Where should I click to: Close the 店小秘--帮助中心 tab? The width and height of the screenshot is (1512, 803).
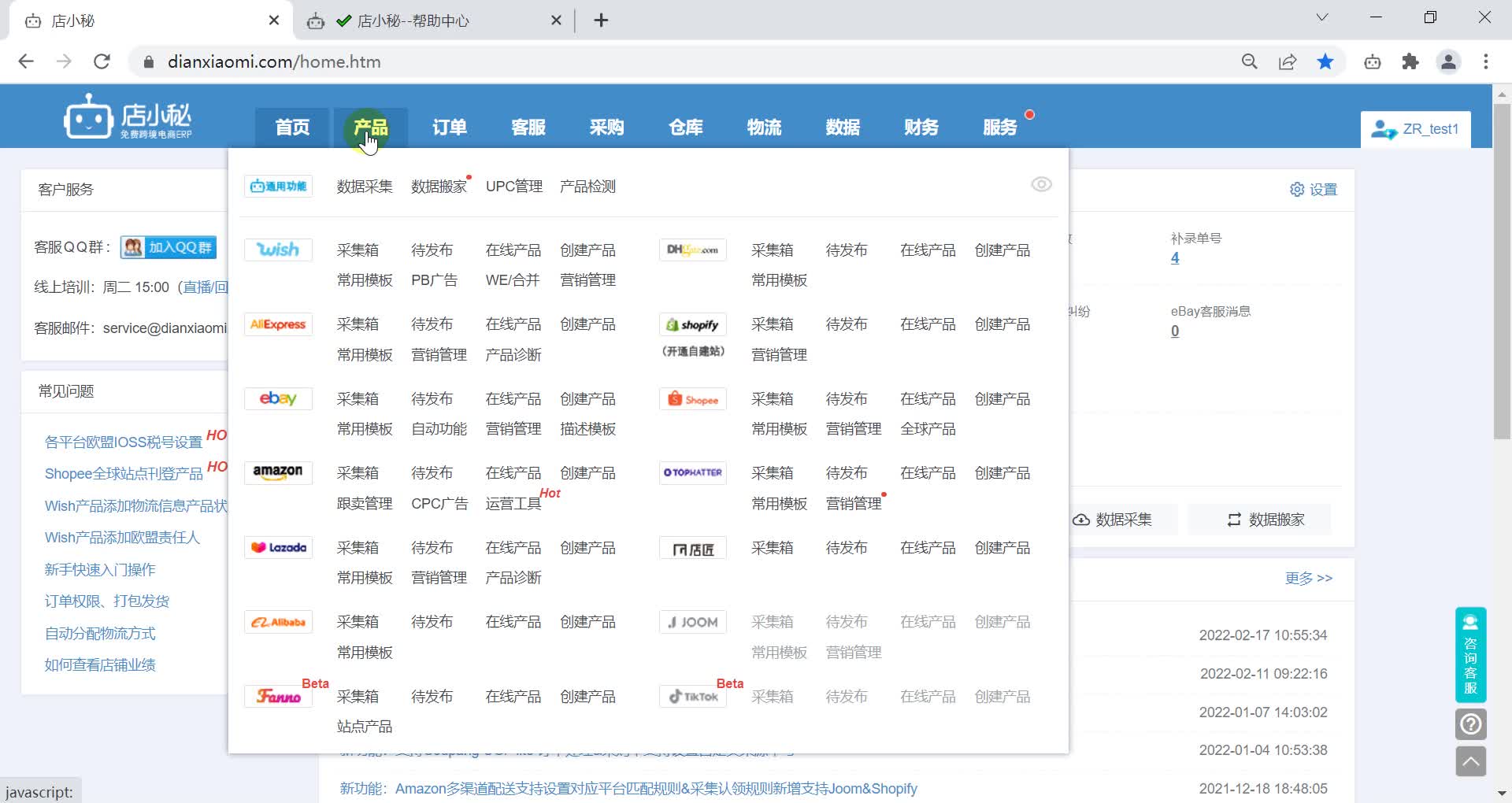(556, 20)
